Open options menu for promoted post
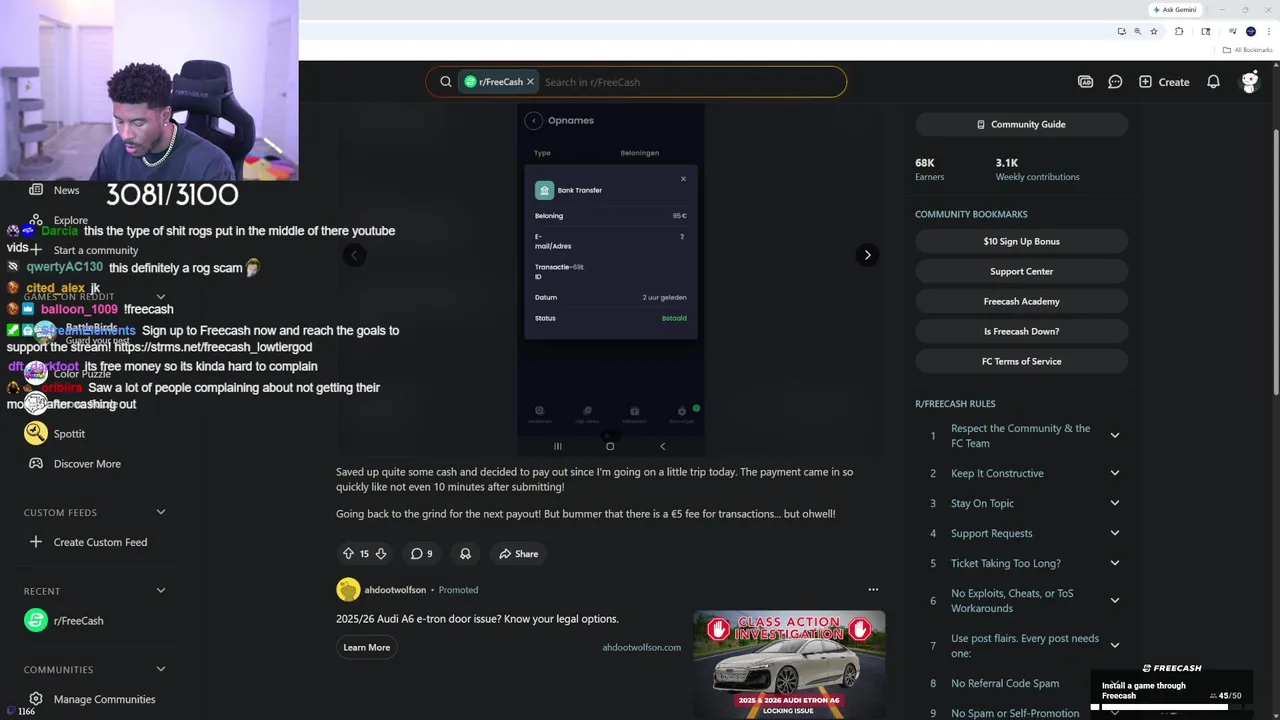1280x720 pixels. tap(873, 590)
